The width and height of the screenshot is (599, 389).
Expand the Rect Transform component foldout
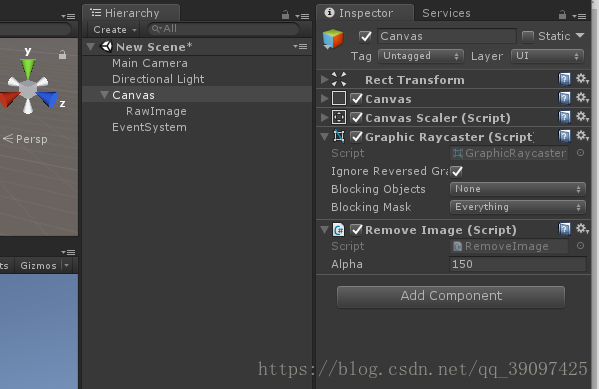(x=324, y=79)
